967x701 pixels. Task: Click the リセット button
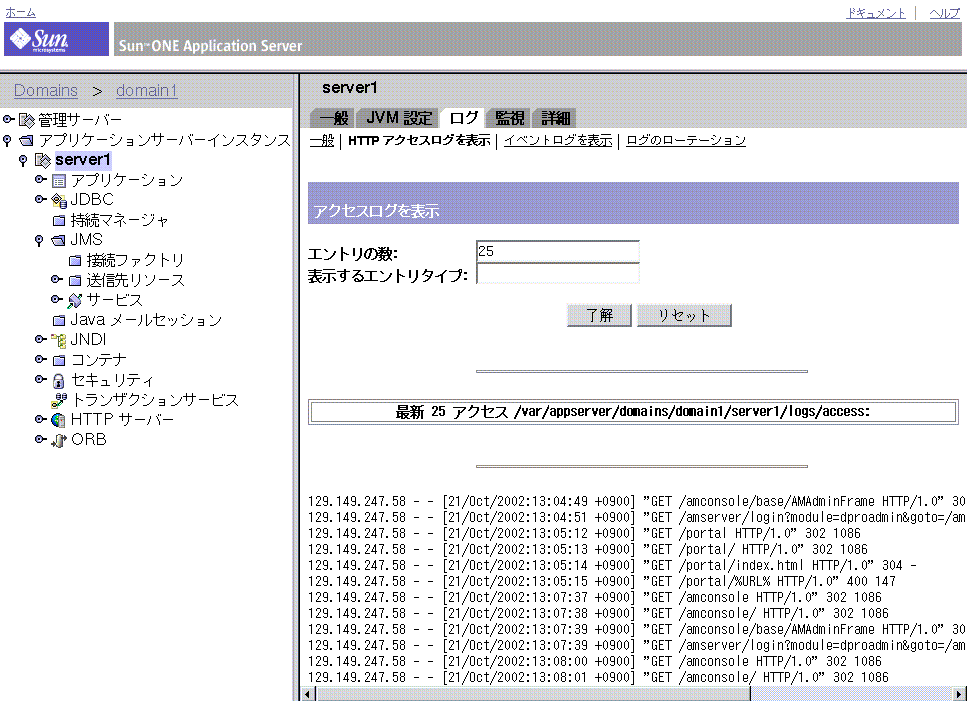684,315
